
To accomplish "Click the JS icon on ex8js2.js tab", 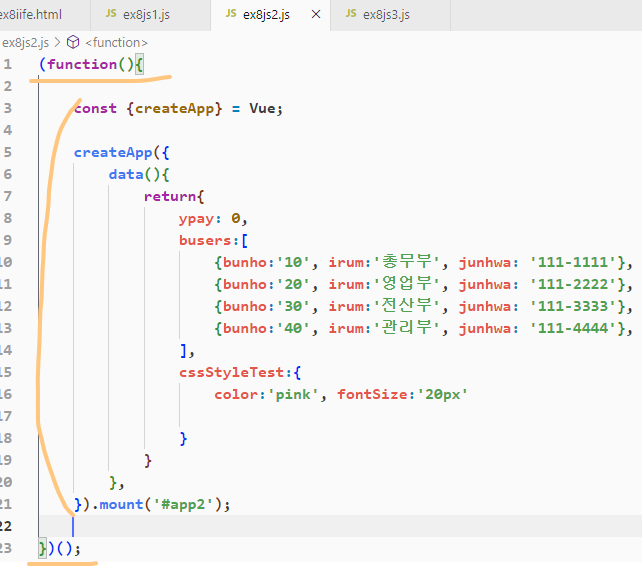I will 231,14.
